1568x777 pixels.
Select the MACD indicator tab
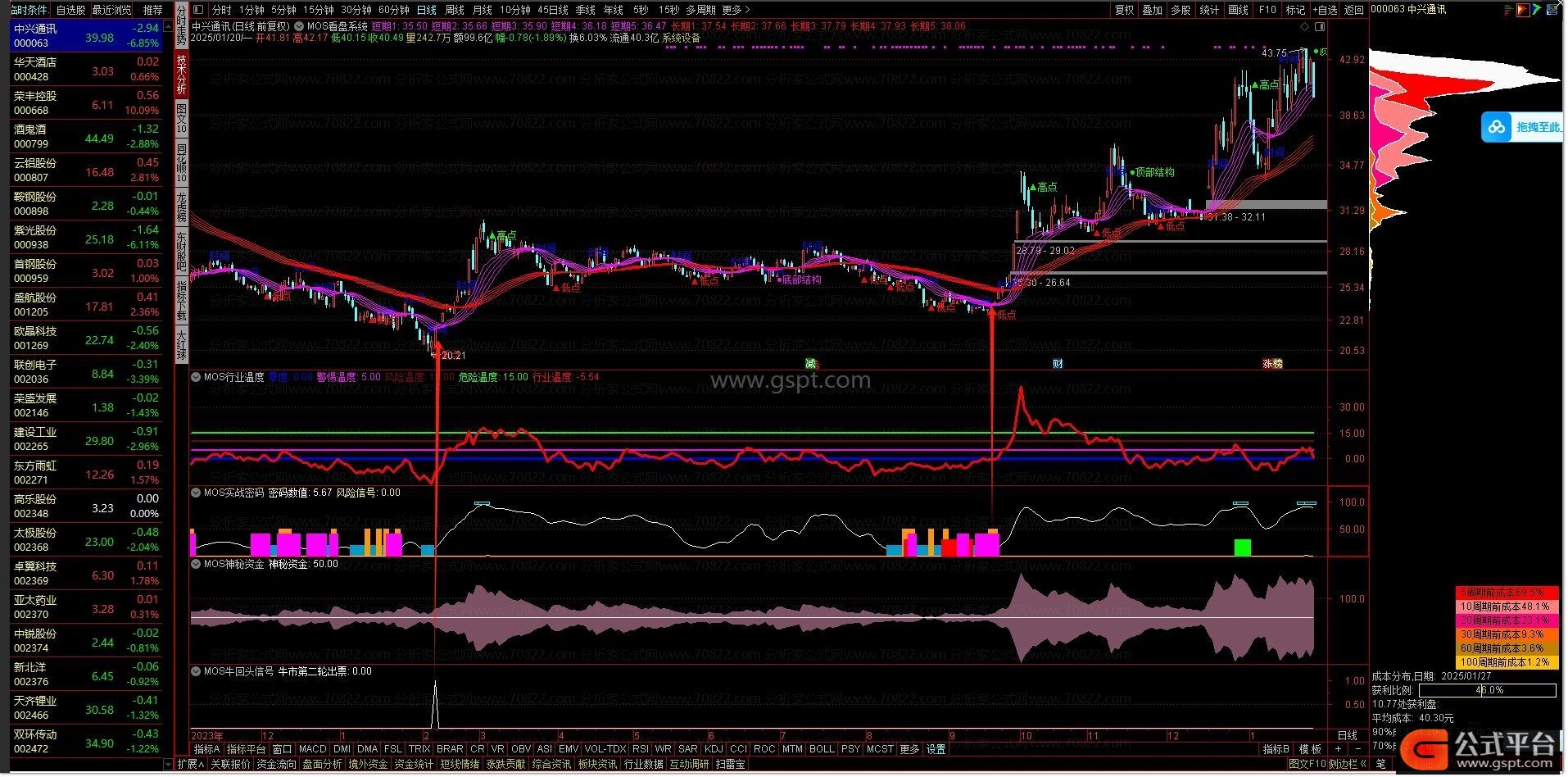coord(312,749)
